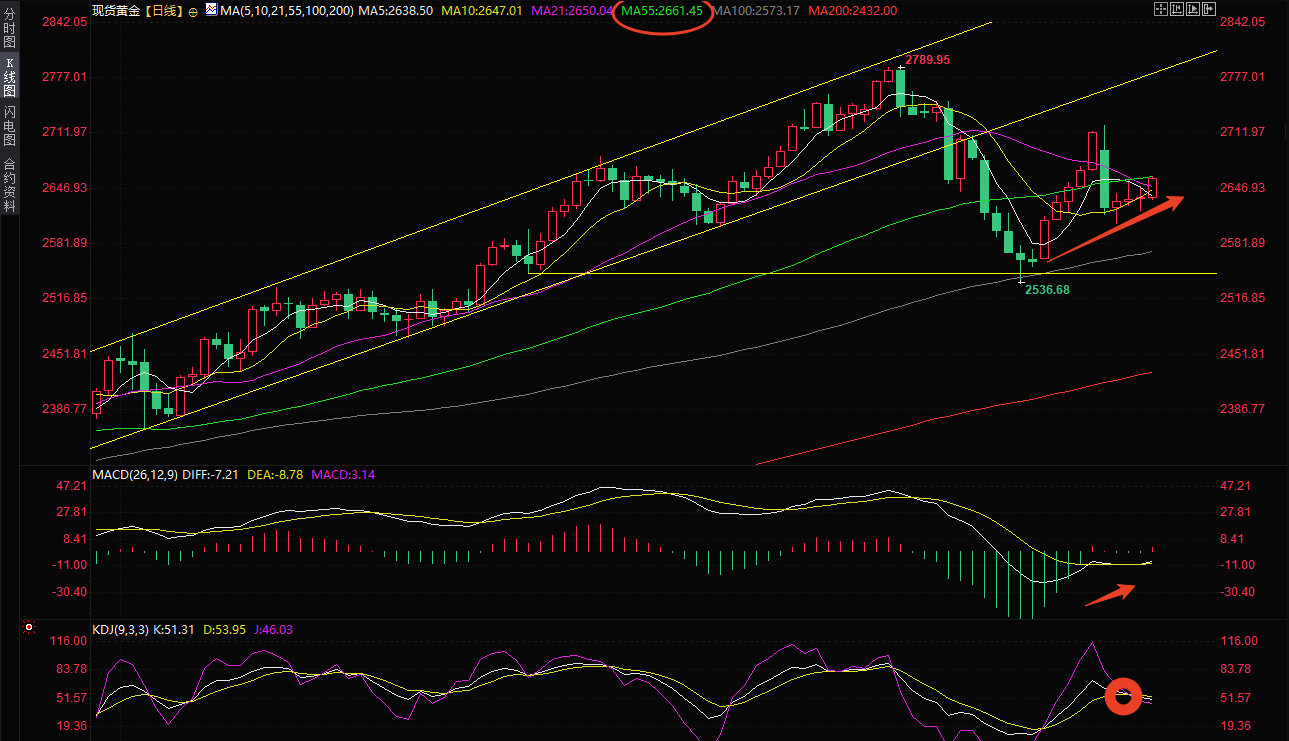
Task: Open MACD(26,12,9) indicator settings
Action: point(134,474)
